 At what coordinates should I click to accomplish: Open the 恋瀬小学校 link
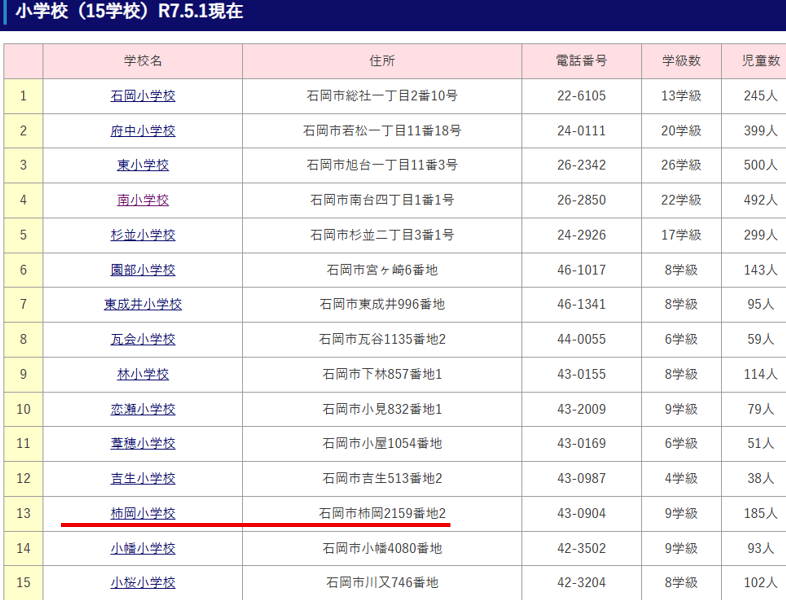tap(143, 410)
